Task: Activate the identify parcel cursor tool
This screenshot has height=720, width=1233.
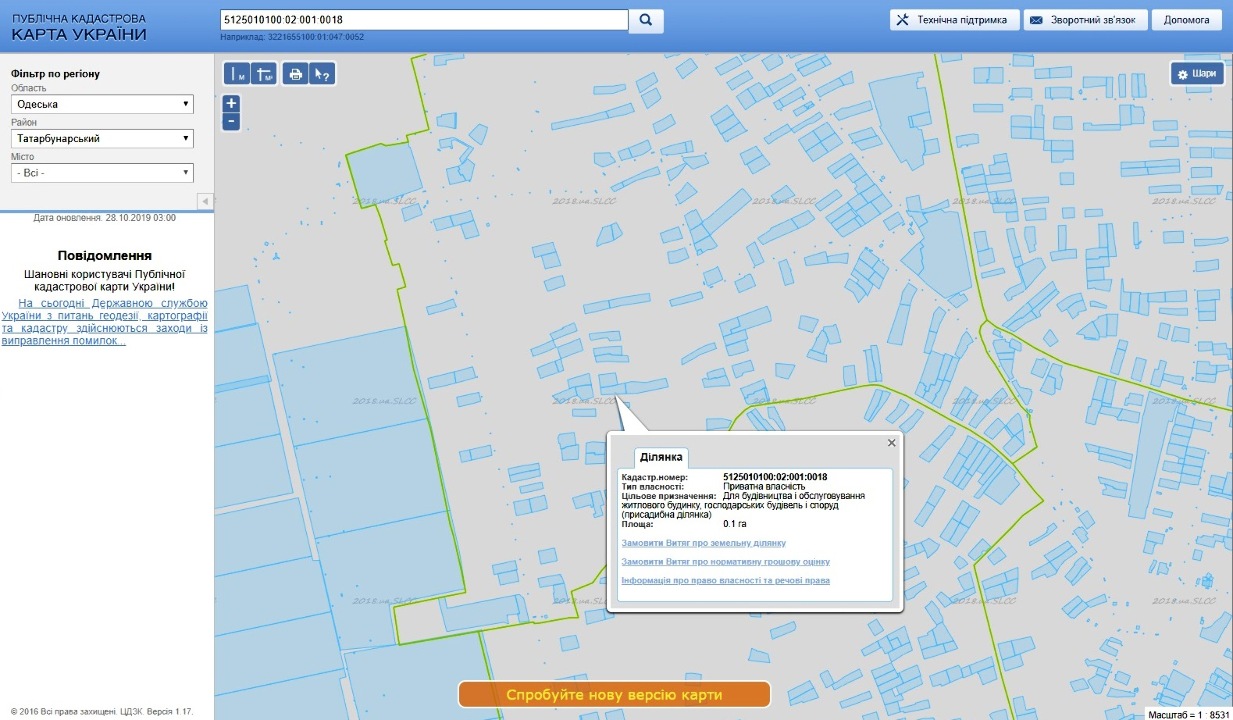Action: coord(321,74)
